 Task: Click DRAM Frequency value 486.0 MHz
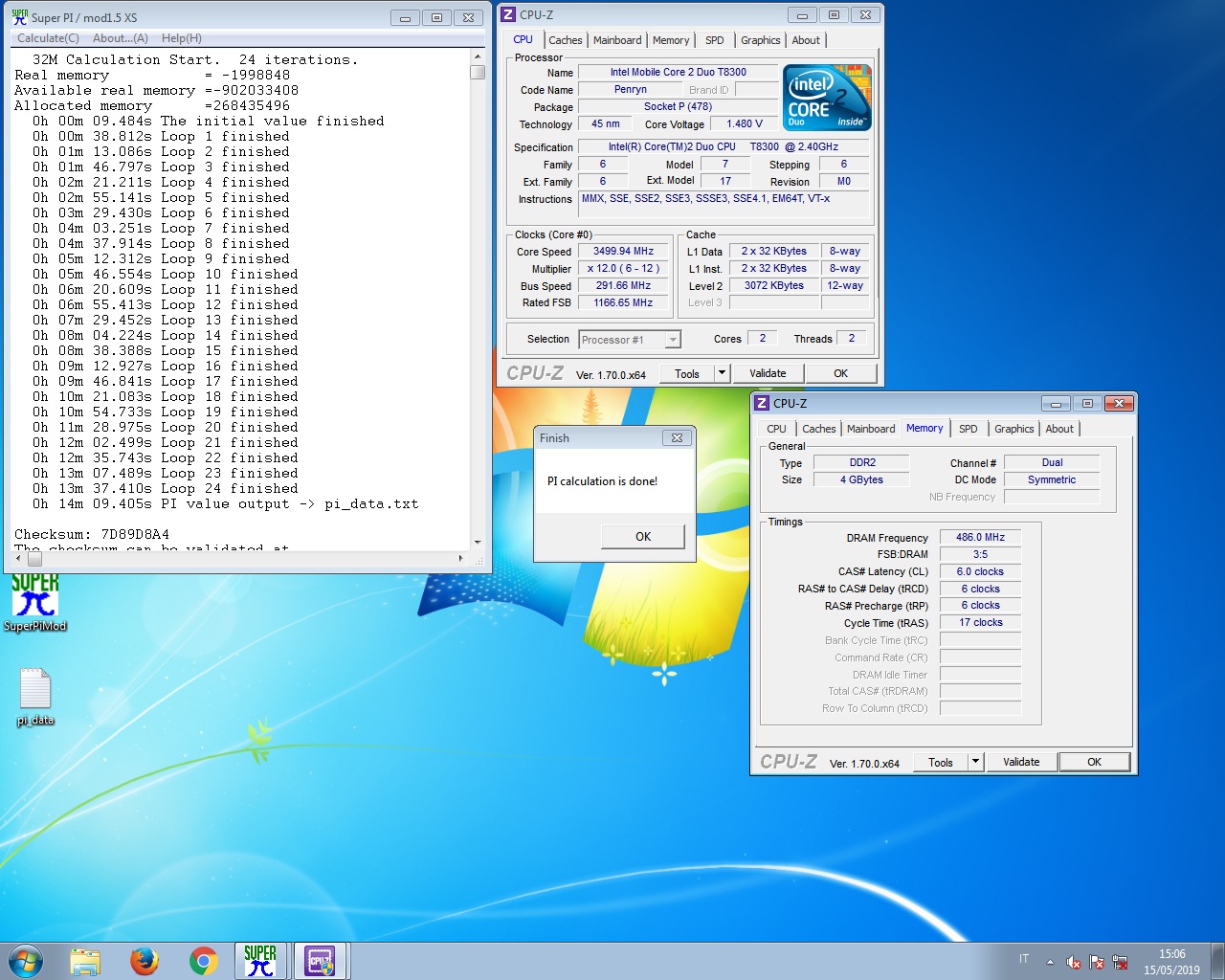pos(980,538)
